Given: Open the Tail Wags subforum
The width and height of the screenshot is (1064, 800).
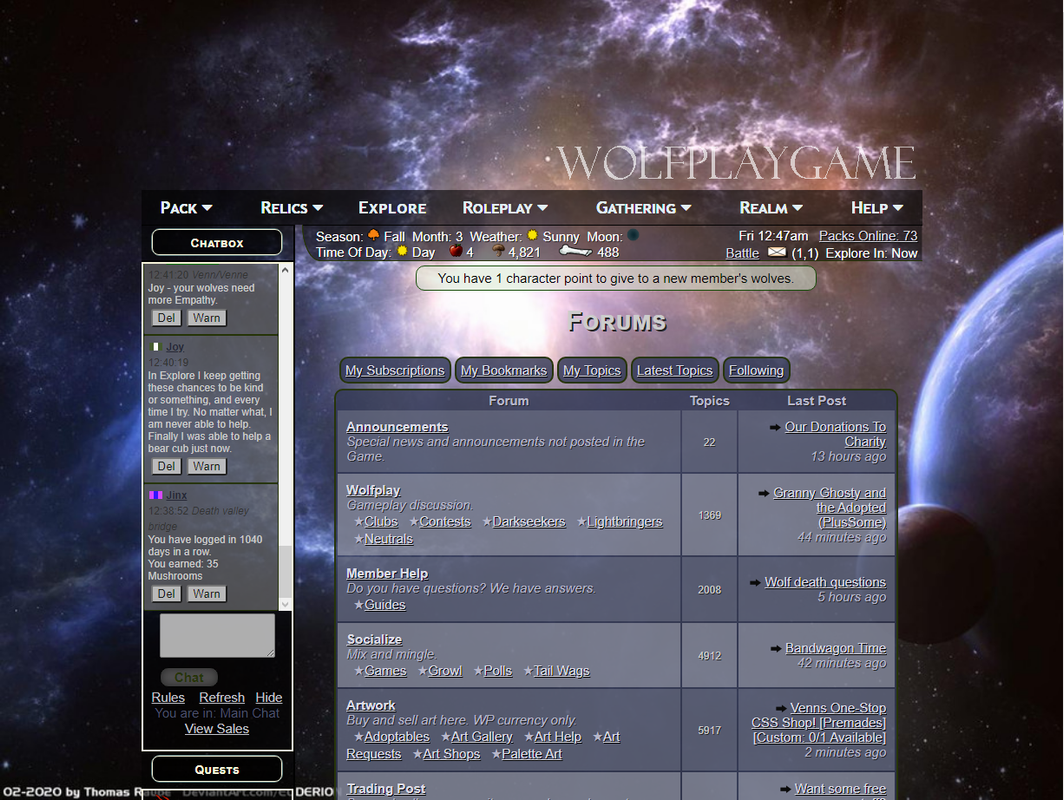Looking at the screenshot, I should [561, 670].
